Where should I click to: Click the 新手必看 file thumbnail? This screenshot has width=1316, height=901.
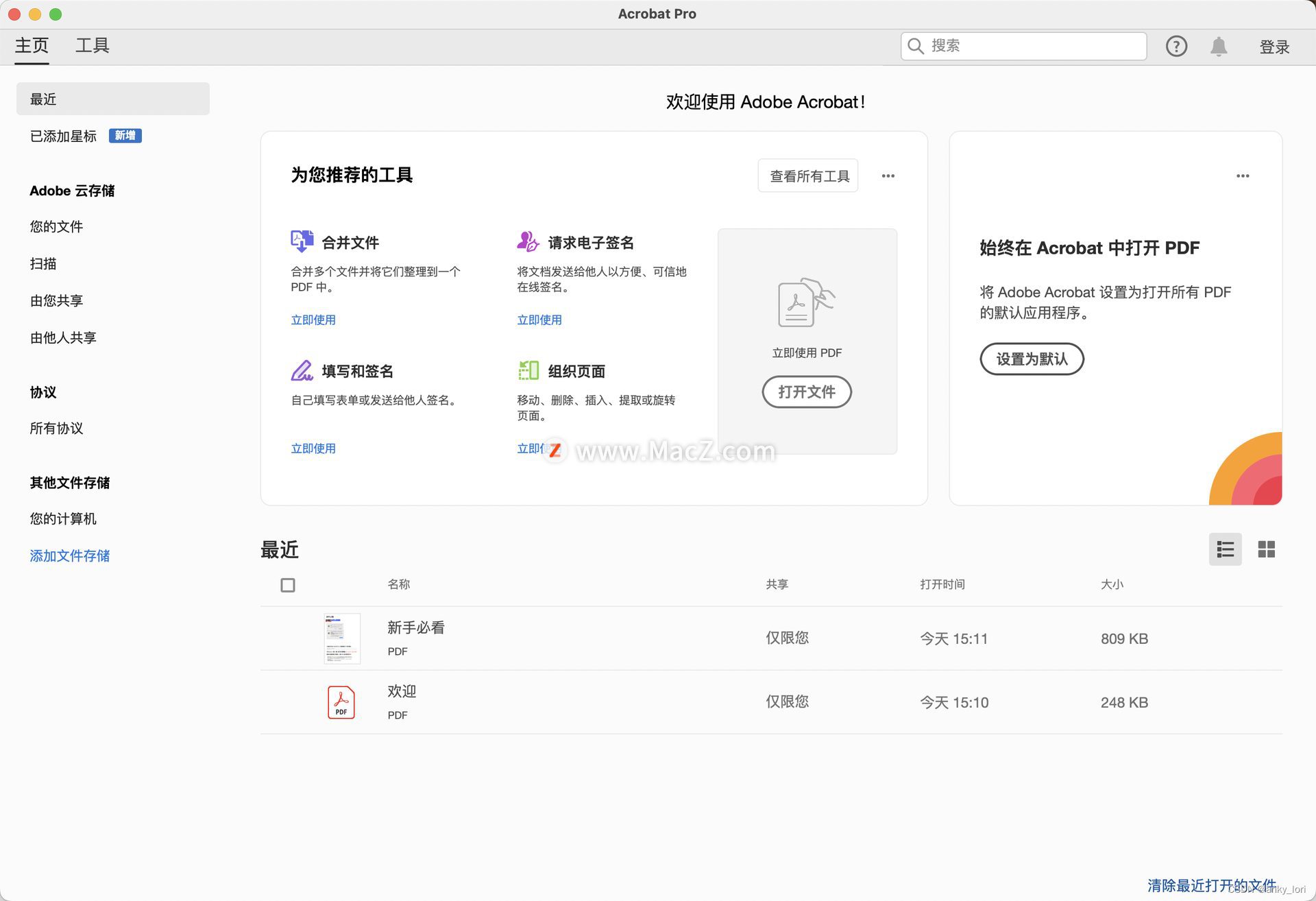[x=341, y=638]
